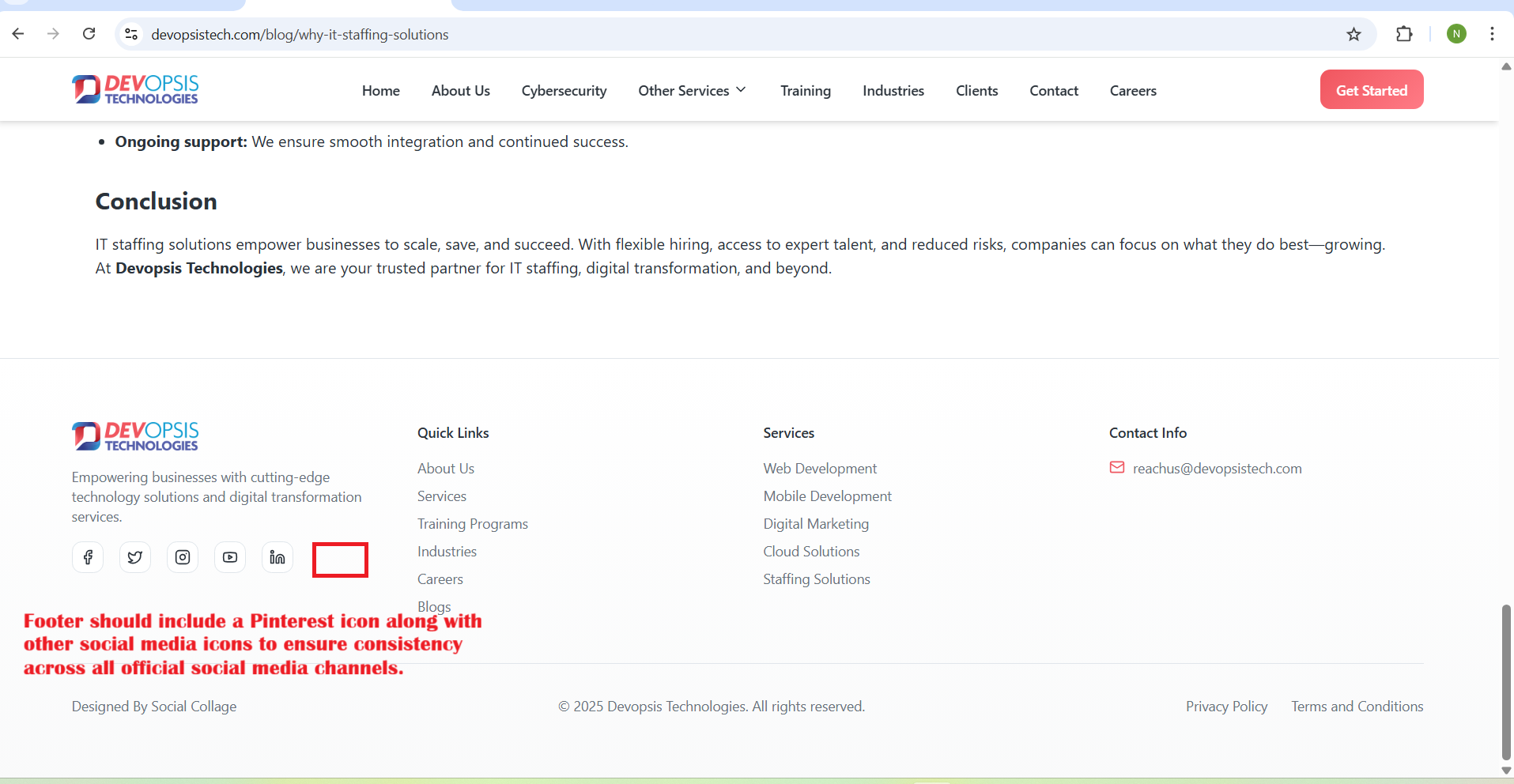This screenshot has width=1514, height=784.
Task: Open the Twitter icon in footer
Action: tap(135, 557)
